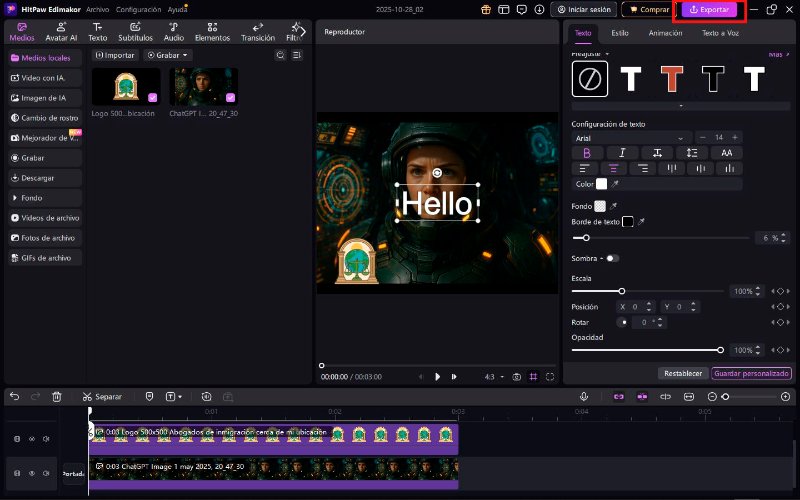Increase text border percentage with stepper
800x500 pixels.
click(784, 235)
